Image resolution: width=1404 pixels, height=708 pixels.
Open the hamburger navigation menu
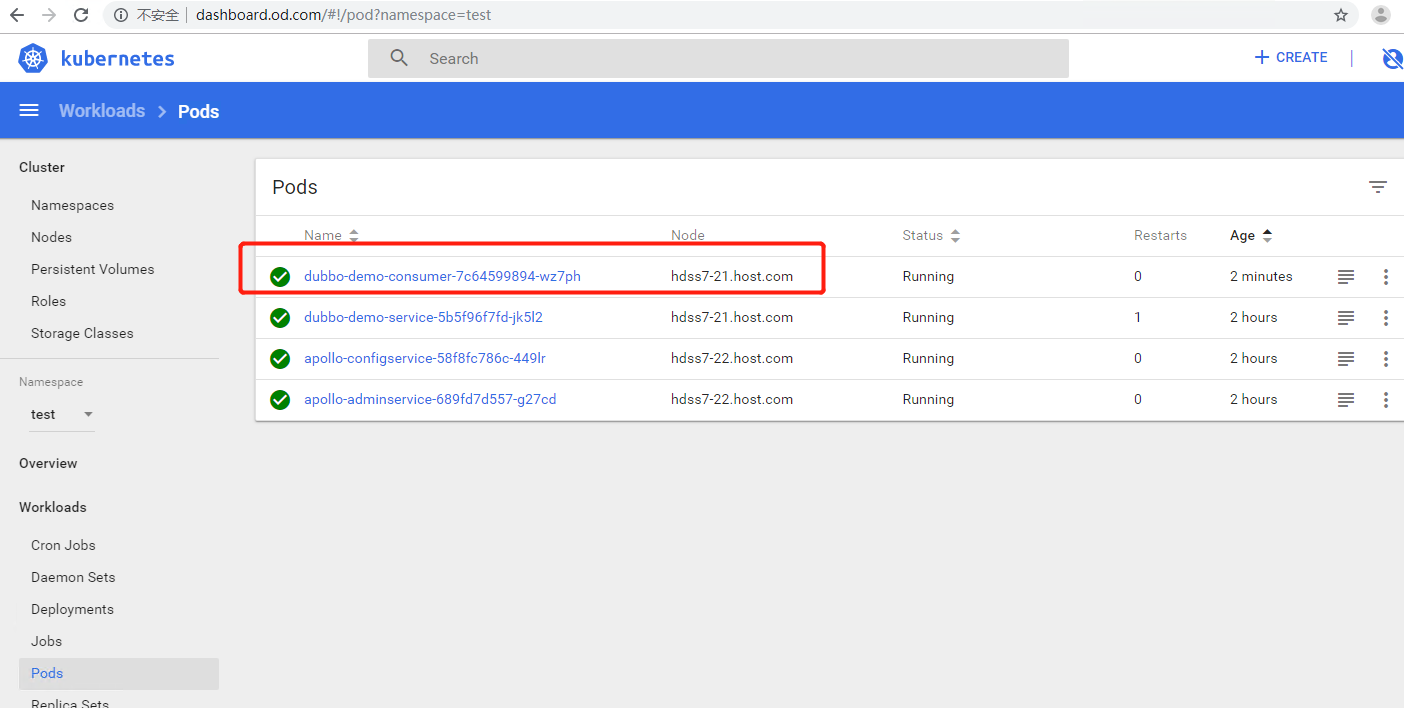pos(29,111)
